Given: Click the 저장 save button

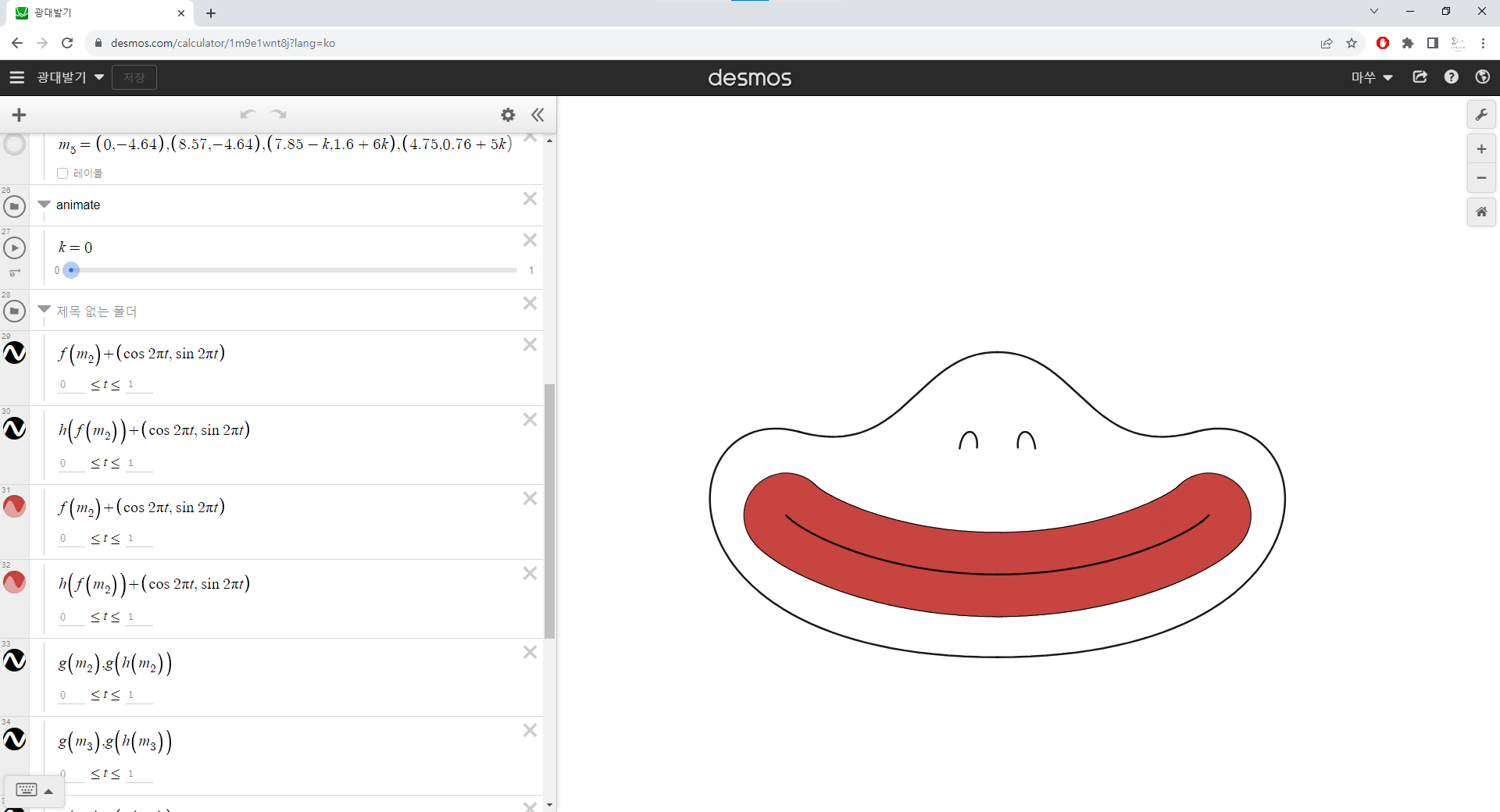Looking at the screenshot, I should pos(134,77).
